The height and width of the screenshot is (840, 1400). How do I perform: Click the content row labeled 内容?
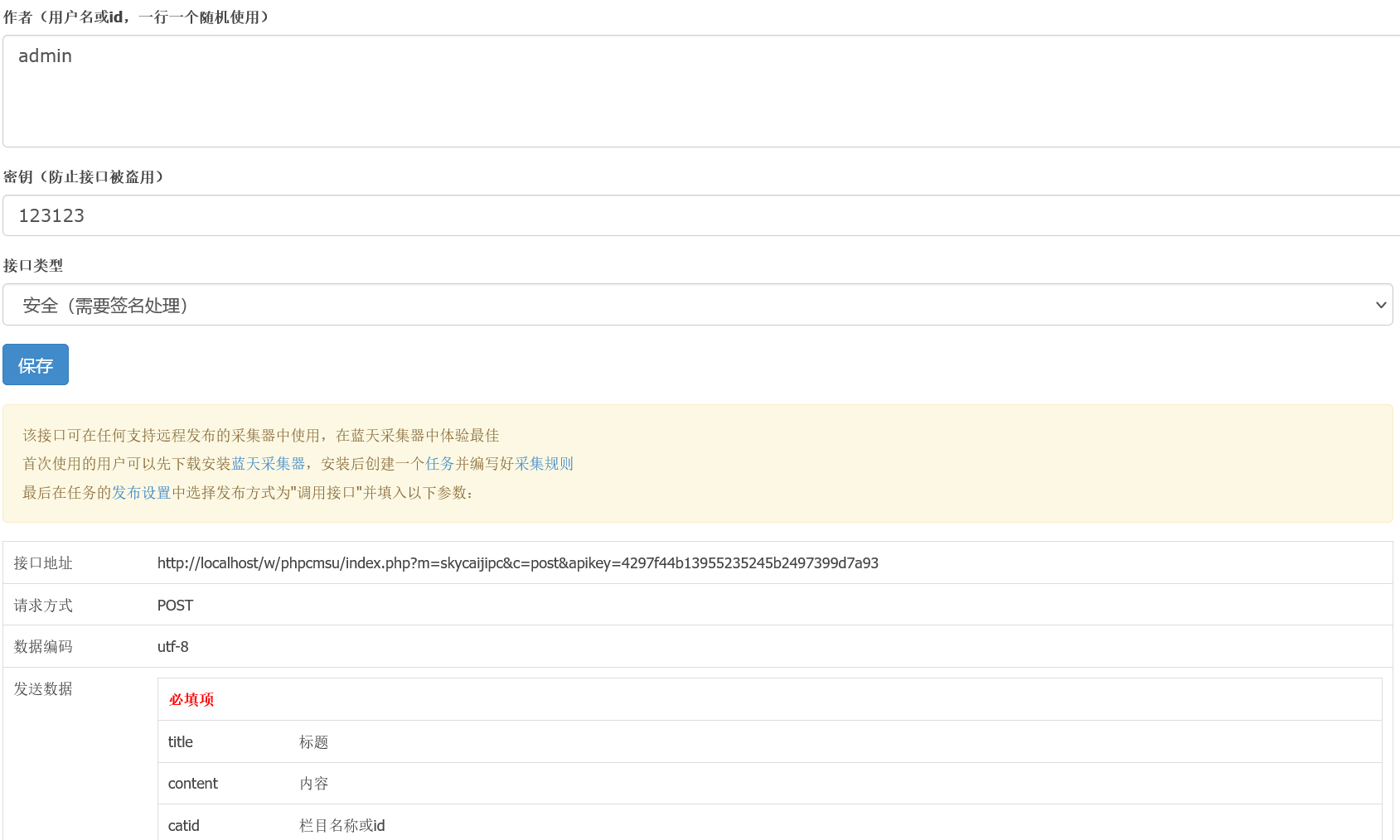point(313,783)
